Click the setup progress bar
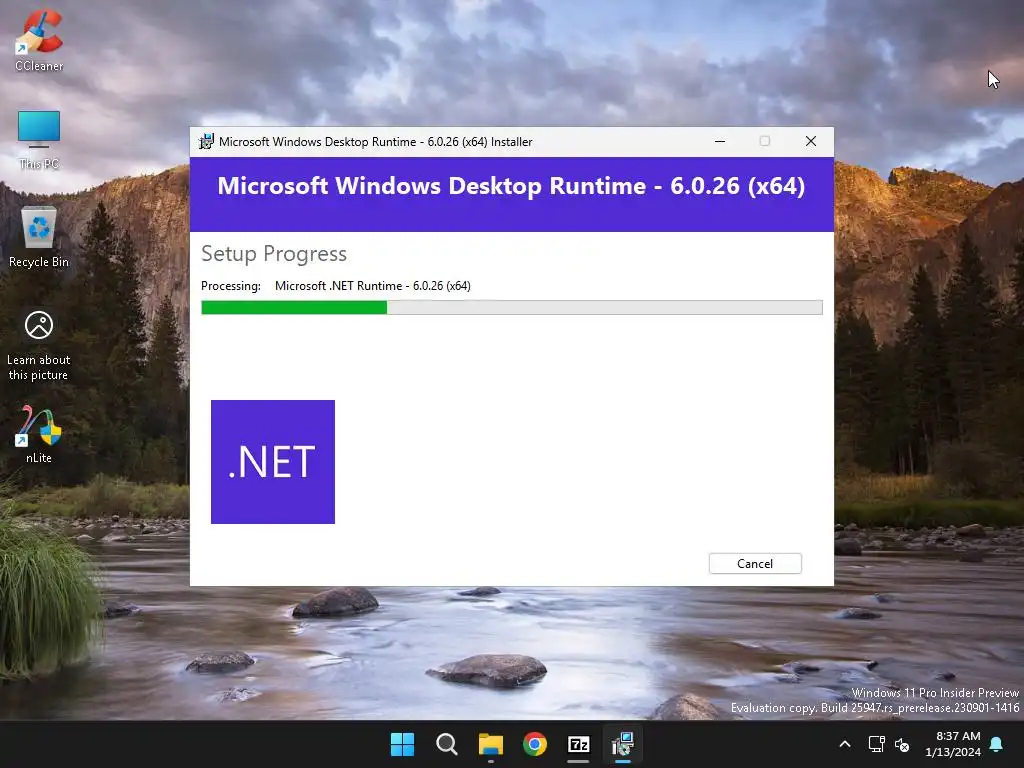Image resolution: width=1024 pixels, height=768 pixels. [511, 308]
